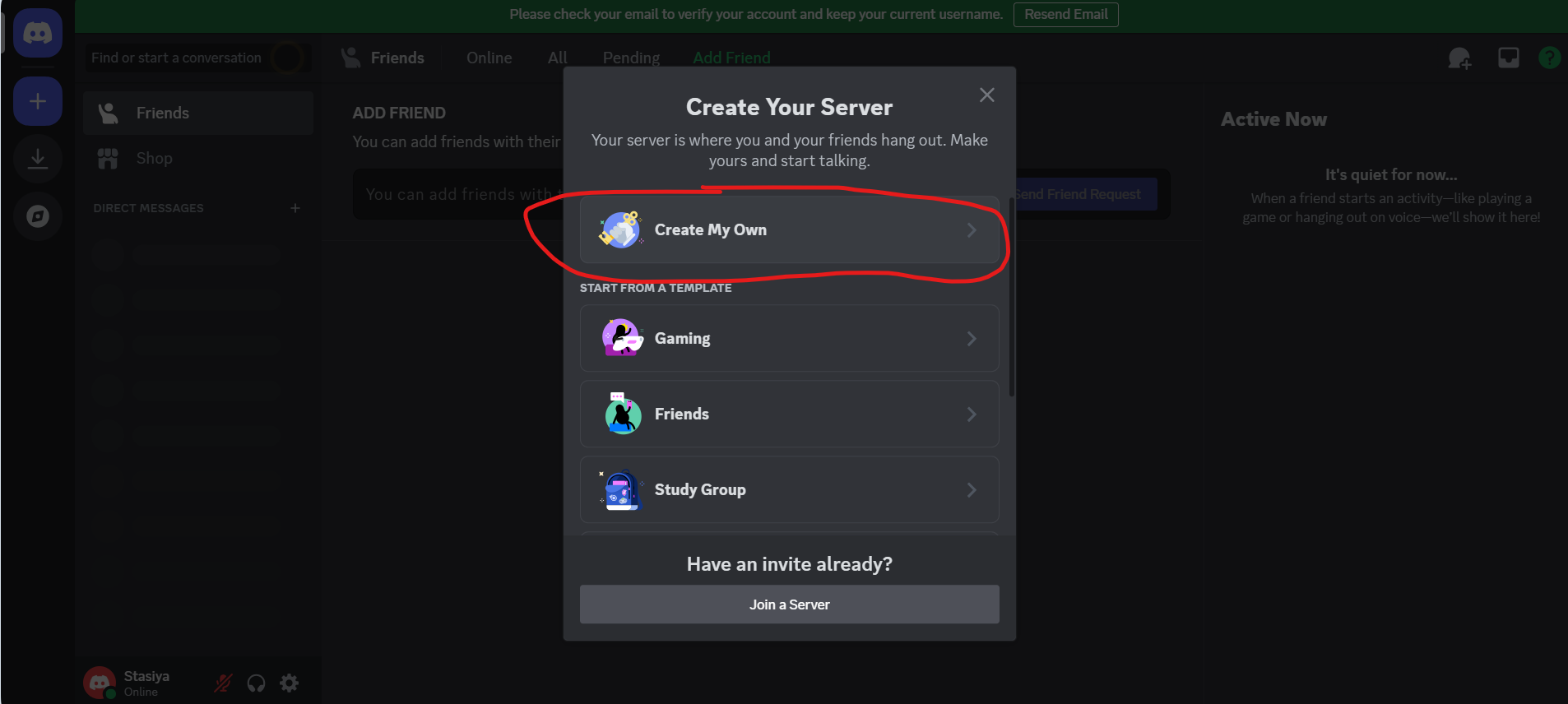The height and width of the screenshot is (704, 1568).
Task: Expand the Gaming template chevron
Action: (x=972, y=339)
